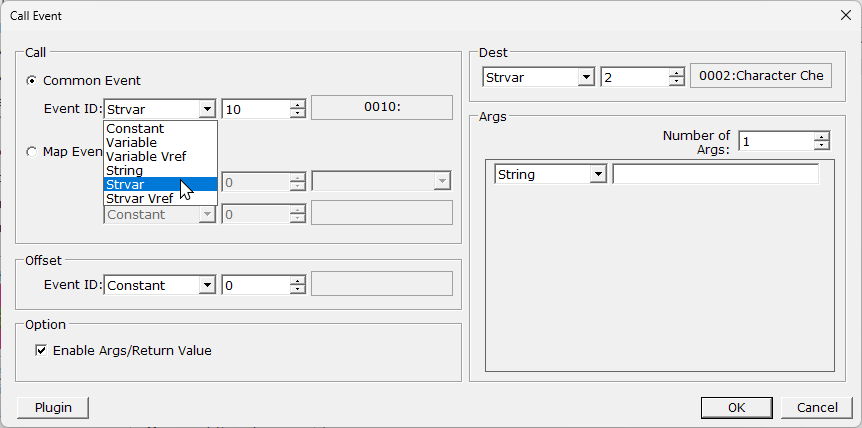
Task: Click the Offset Event ID value field
Action: click(x=256, y=285)
